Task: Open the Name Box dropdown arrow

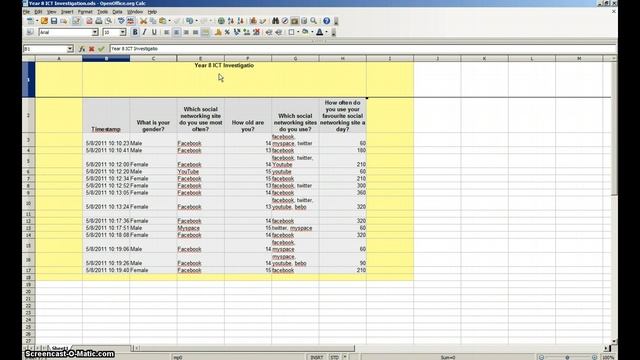Action: (70, 49)
